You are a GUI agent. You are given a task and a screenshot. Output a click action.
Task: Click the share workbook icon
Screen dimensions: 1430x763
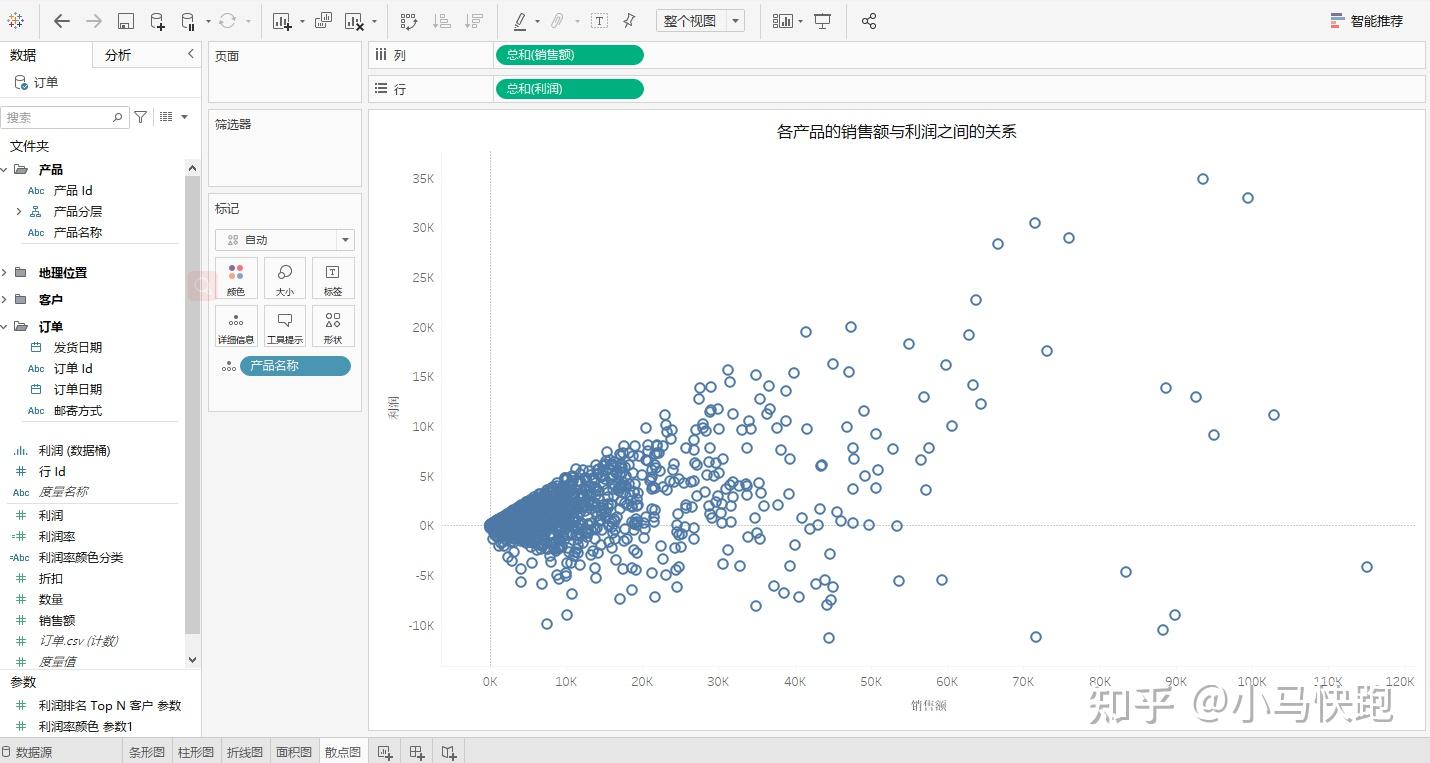point(869,21)
